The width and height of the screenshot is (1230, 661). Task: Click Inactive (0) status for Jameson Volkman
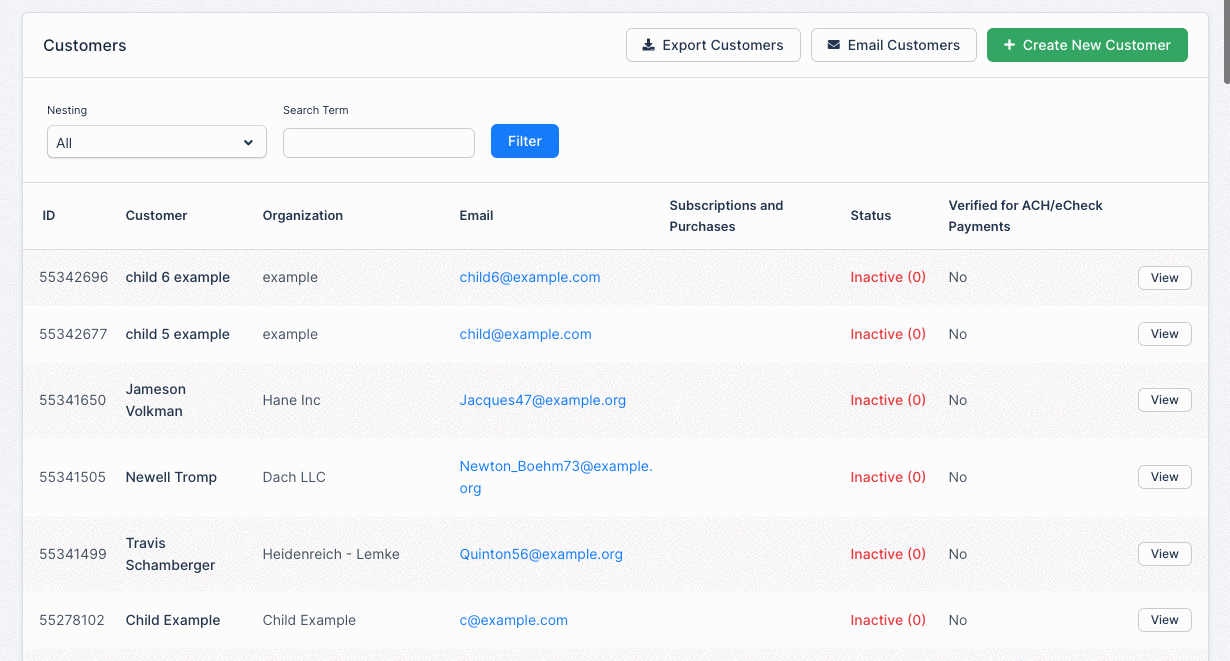pyautogui.click(x=888, y=400)
